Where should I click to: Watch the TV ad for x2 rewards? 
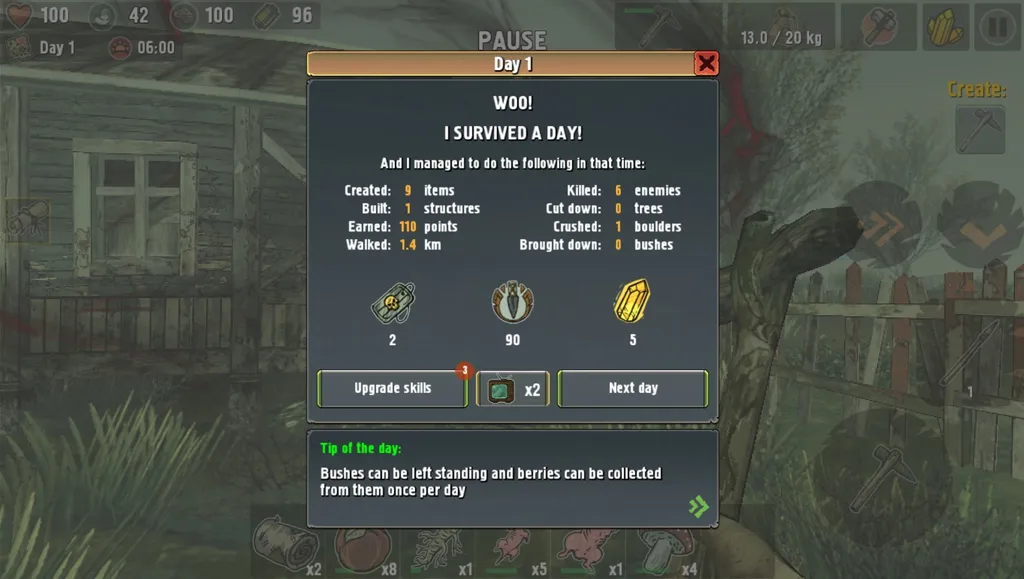(x=513, y=389)
